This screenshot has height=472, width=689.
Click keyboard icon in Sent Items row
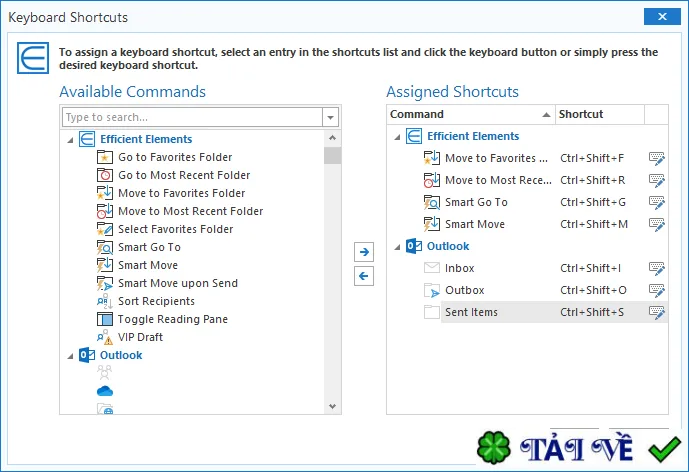[657, 312]
